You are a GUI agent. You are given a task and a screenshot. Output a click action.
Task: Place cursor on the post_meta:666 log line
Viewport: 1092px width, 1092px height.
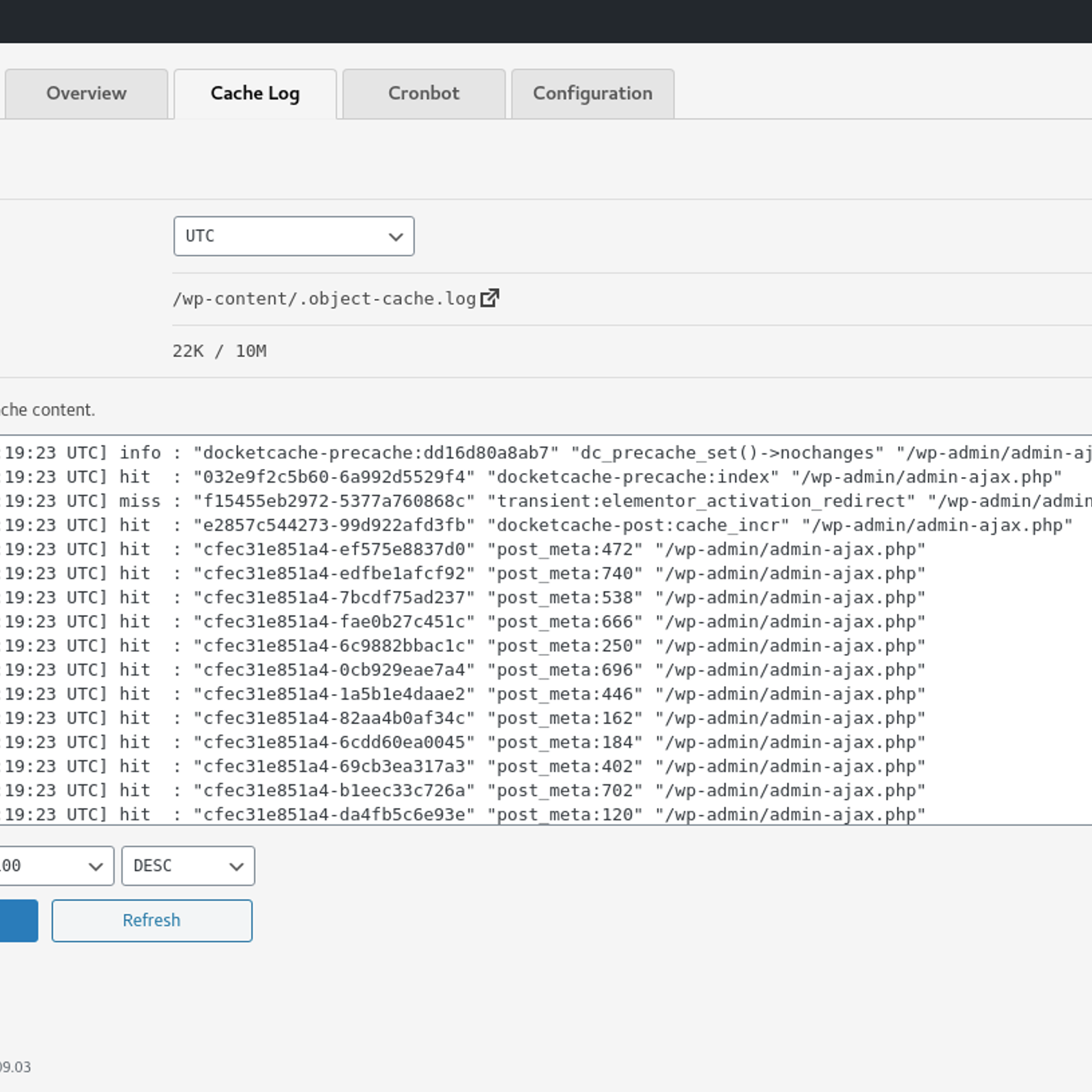546,622
